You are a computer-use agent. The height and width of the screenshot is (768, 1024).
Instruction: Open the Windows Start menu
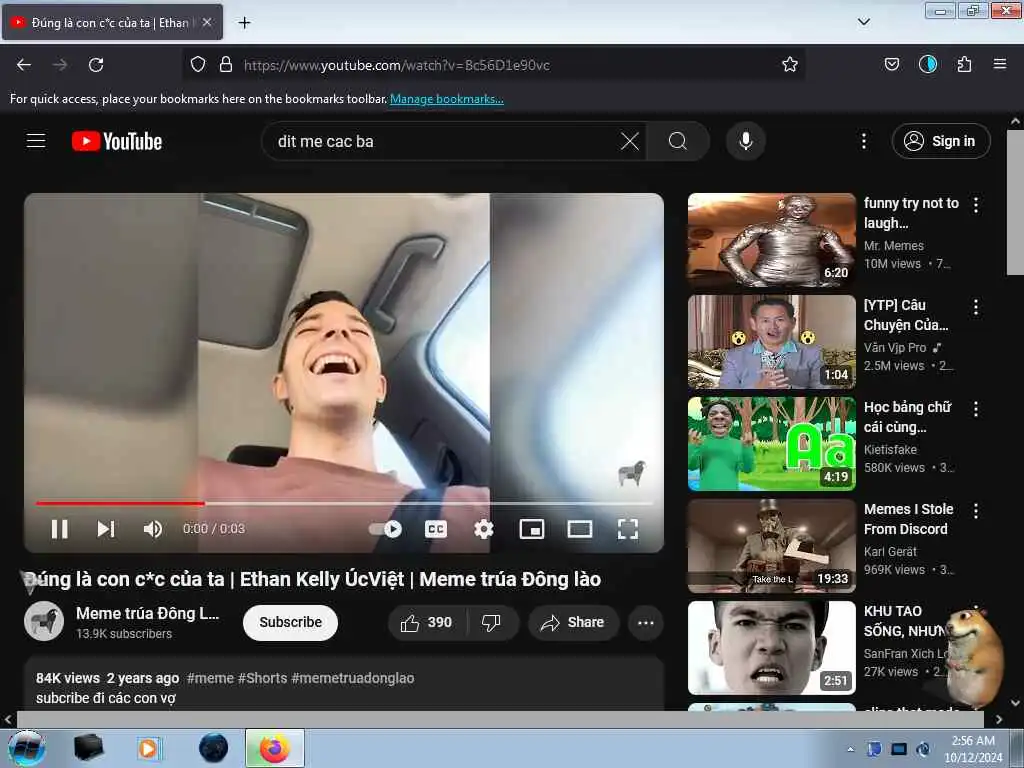27,748
